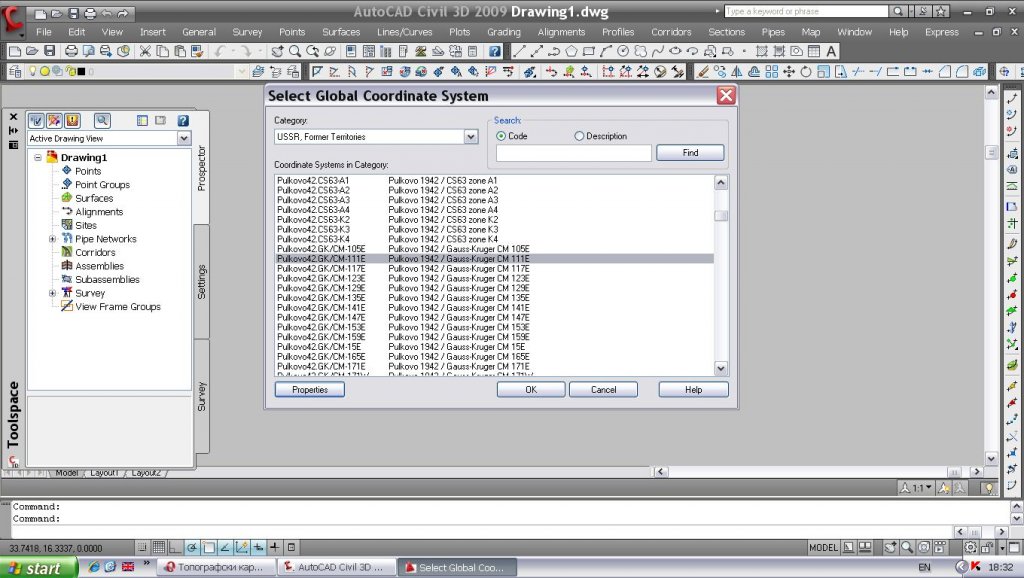
Task: Click the layer color swatch in the layer toolbar
Action: 80,72
